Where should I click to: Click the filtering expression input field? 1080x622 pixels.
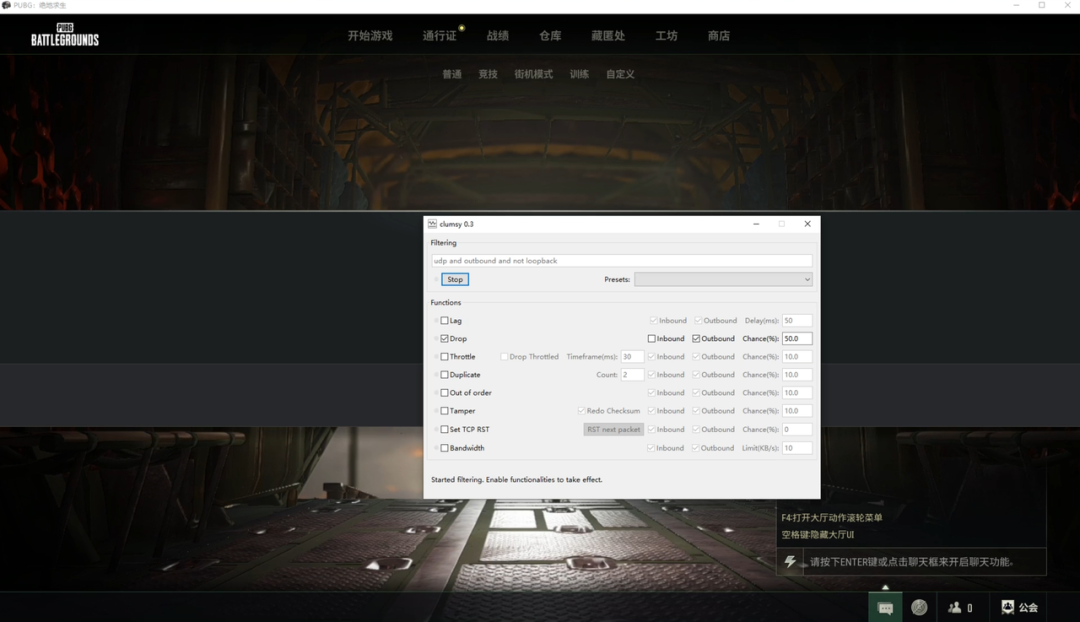click(x=621, y=260)
